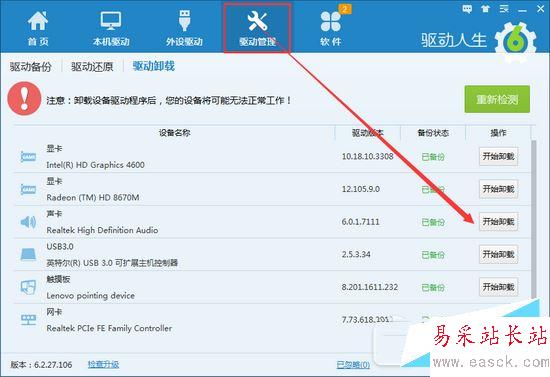Open the title bar menu icon
This screenshot has width=550, height=377.
[x=504, y=9]
